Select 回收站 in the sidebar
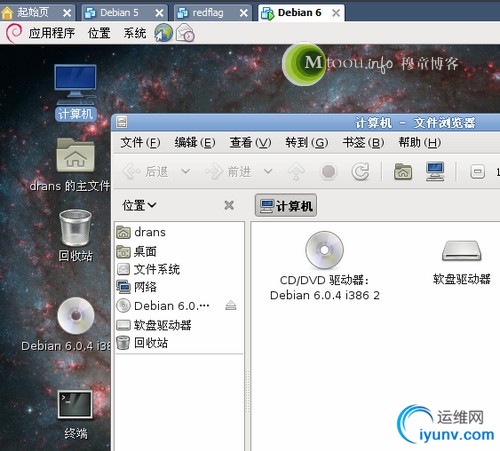The width and height of the screenshot is (500, 451). pos(180,343)
